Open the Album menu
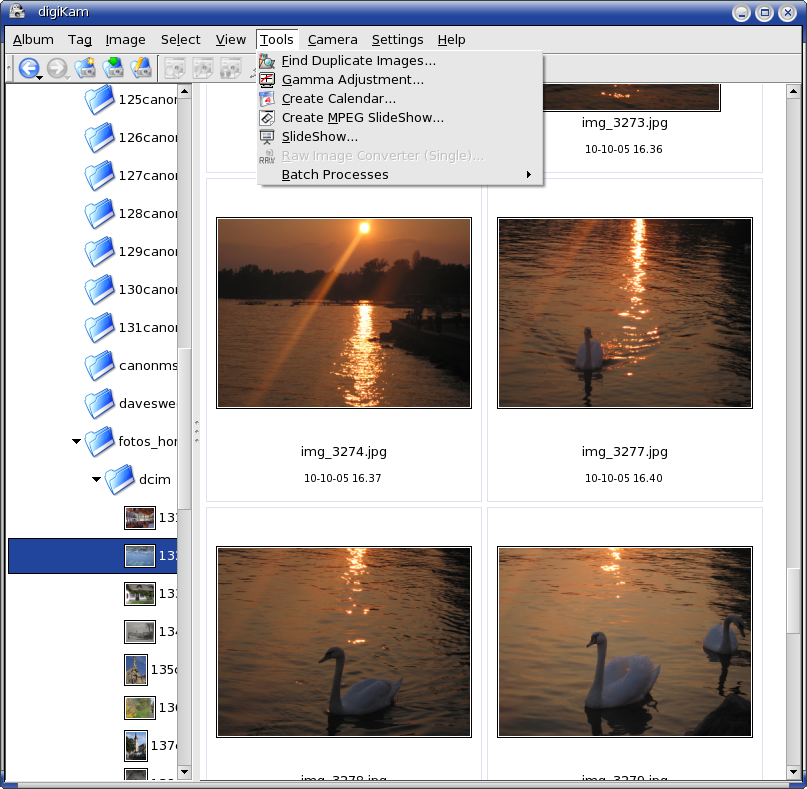 click(33, 40)
